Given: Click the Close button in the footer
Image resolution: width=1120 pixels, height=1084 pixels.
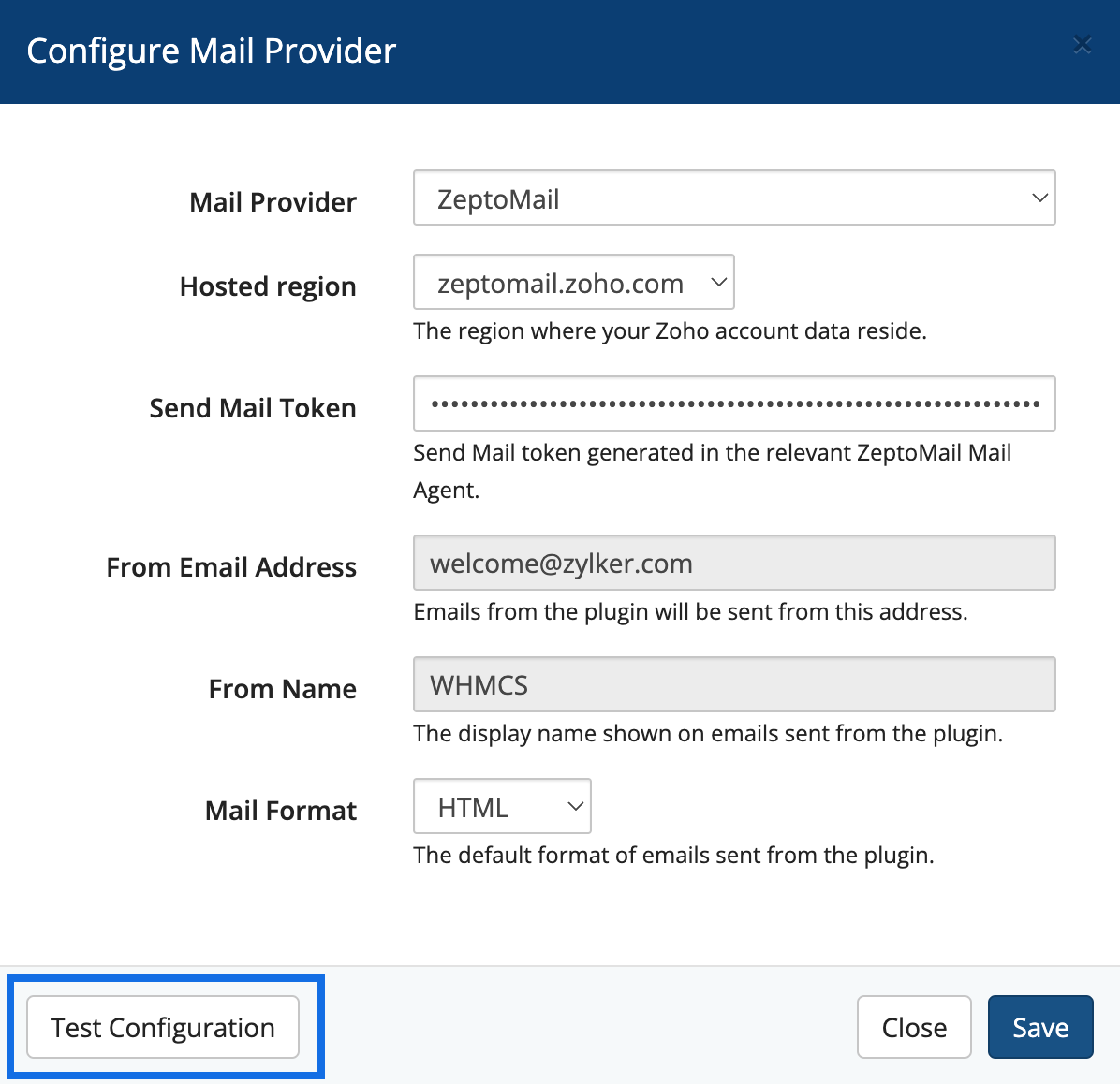Looking at the screenshot, I should click(x=914, y=1028).
